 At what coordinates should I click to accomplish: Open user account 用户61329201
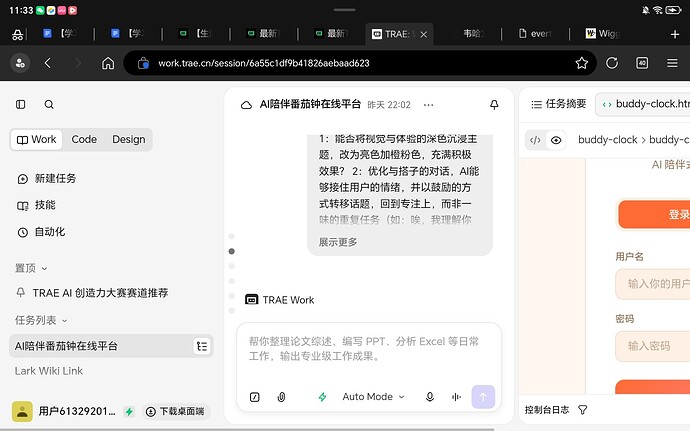coord(64,412)
